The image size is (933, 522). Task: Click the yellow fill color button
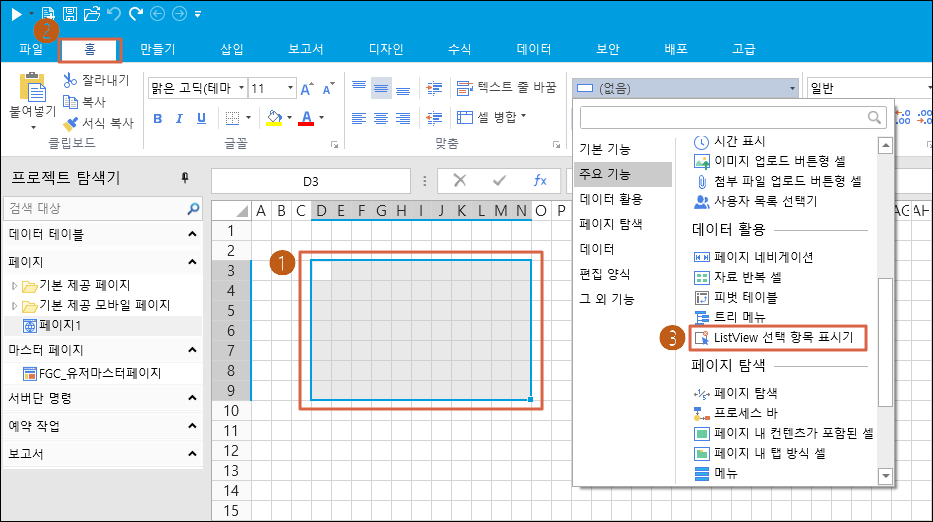[x=274, y=118]
